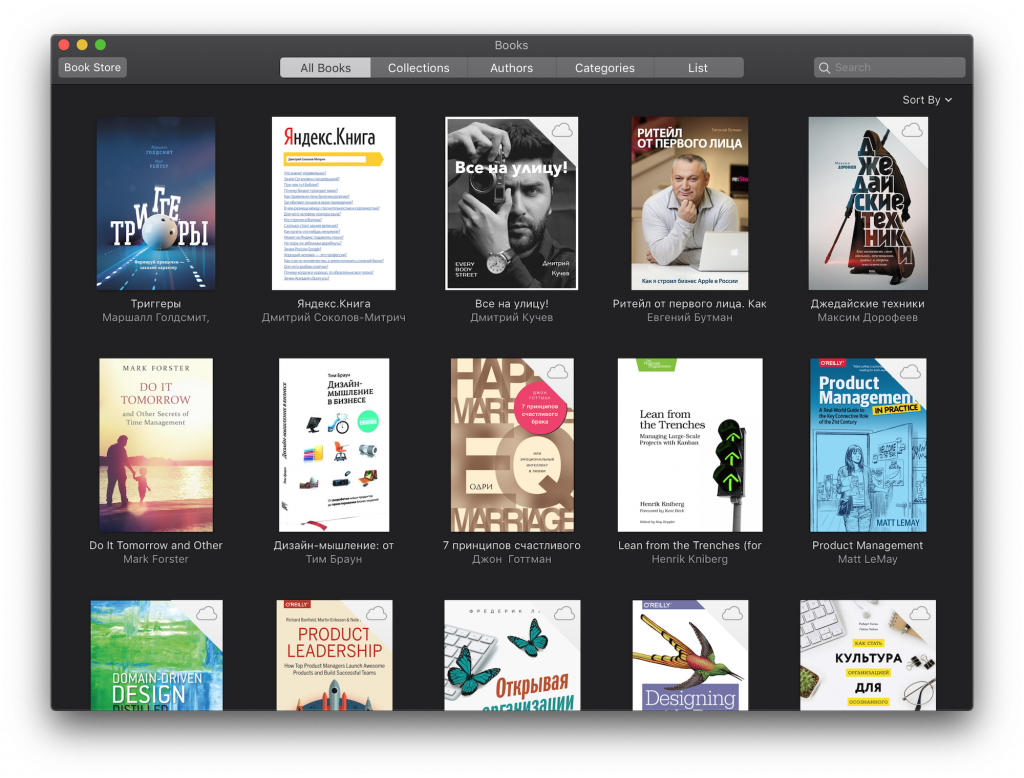The width and height of the screenshot is (1024, 778).
Task: Click Do It Tomorrow and Other title
Action: [156, 545]
